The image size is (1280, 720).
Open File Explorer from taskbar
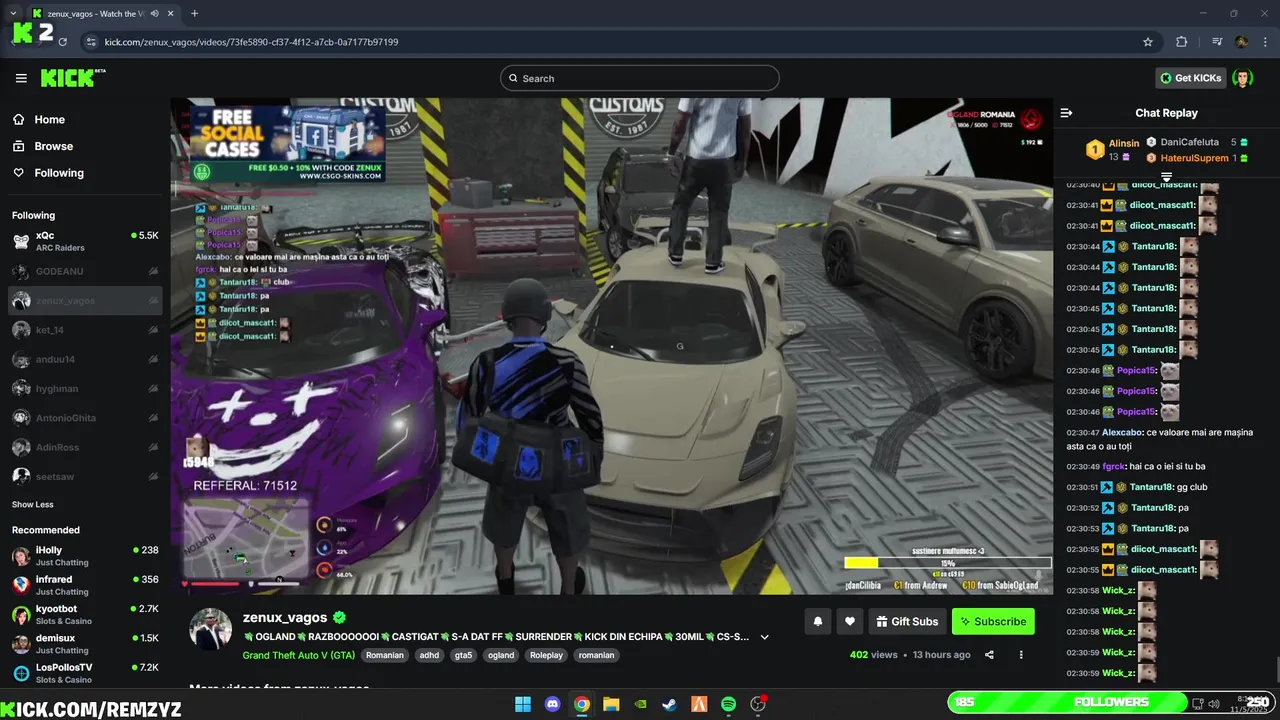pyautogui.click(x=611, y=704)
